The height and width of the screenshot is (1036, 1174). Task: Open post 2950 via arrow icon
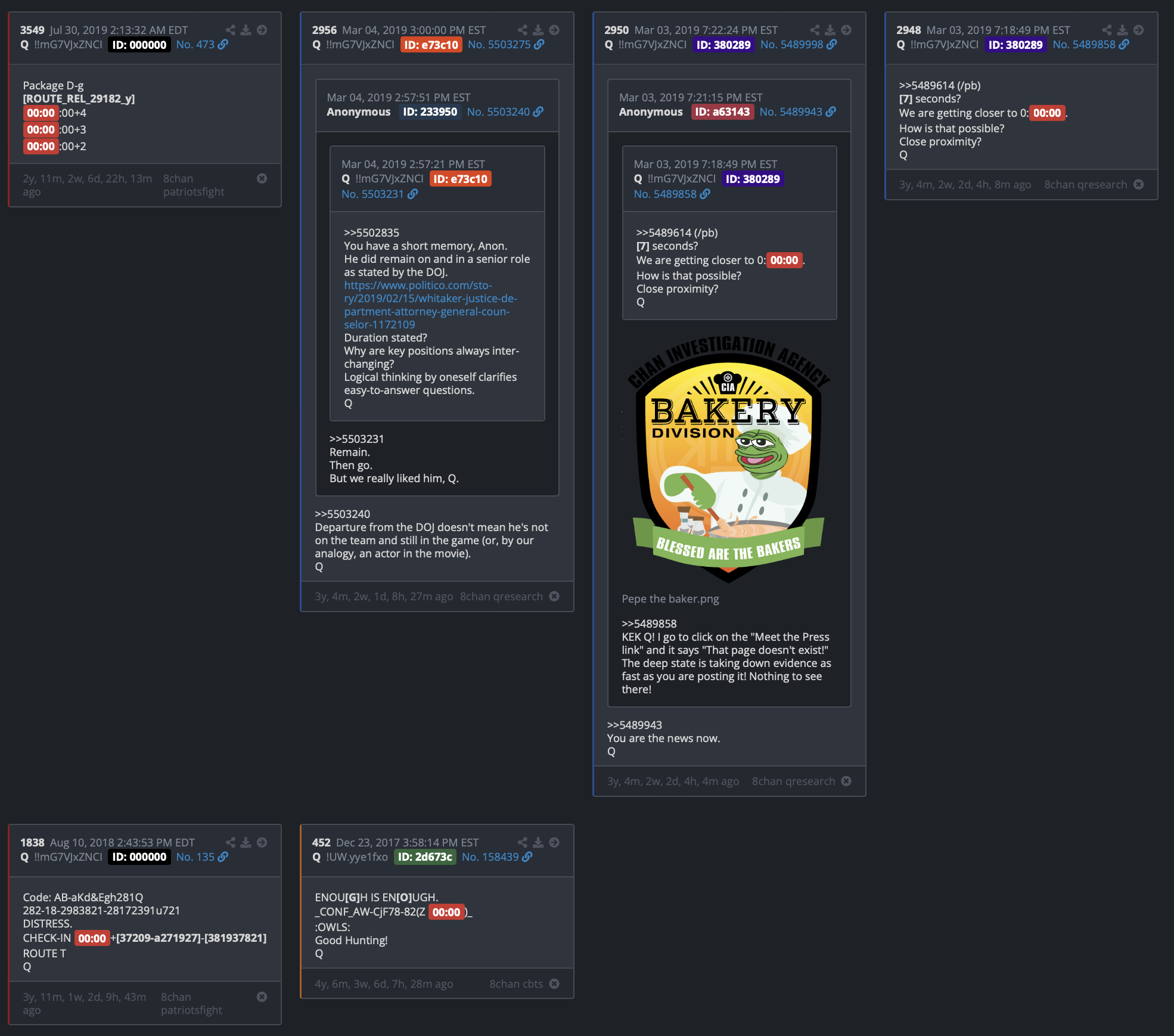pos(846,30)
